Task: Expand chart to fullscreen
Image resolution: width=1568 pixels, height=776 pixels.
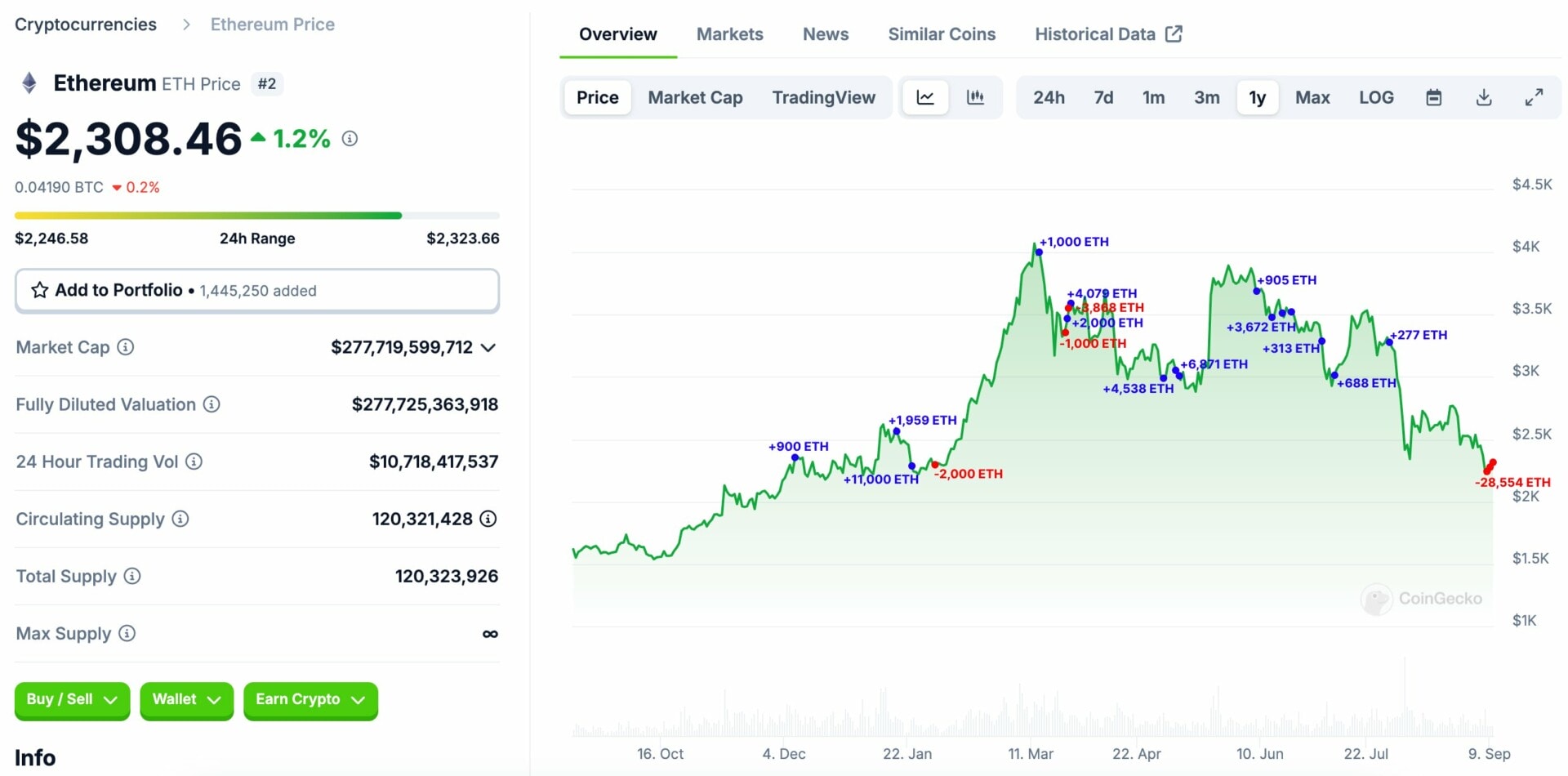Action: (1534, 98)
